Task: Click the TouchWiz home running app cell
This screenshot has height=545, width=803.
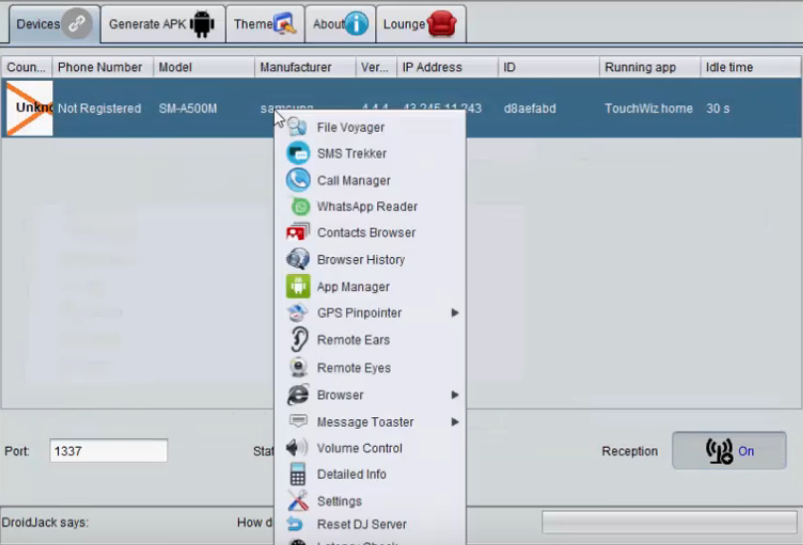Action: coord(648,109)
